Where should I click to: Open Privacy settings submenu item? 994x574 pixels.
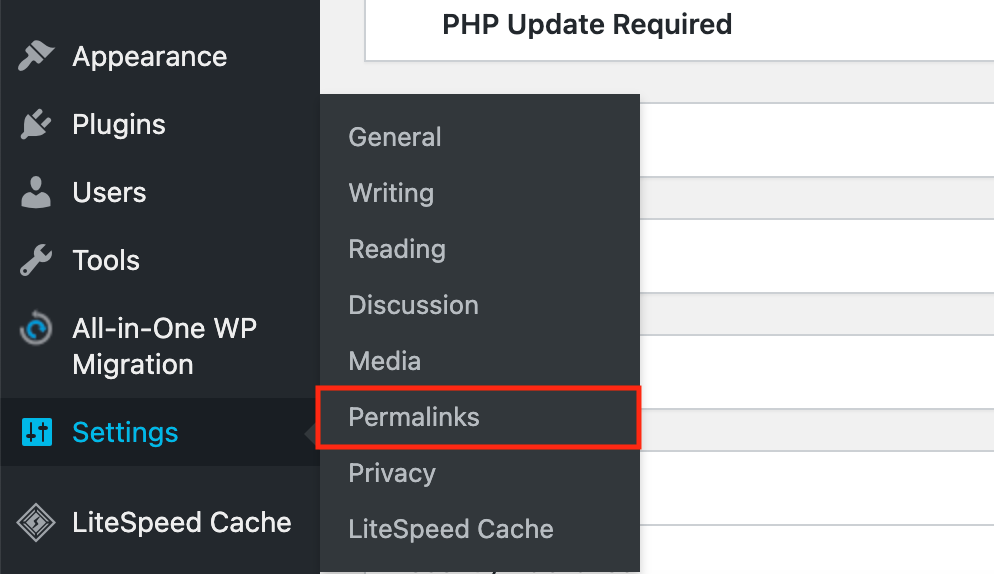pyautogui.click(x=392, y=473)
